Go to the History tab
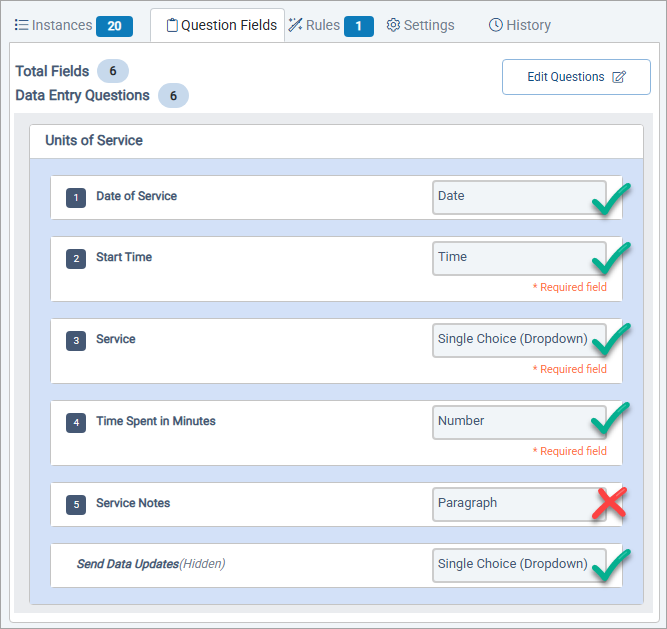The image size is (667, 629). (520, 25)
